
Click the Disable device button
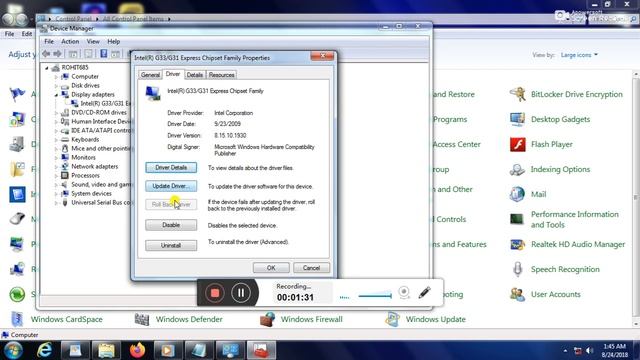pyautogui.click(x=171, y=225)
